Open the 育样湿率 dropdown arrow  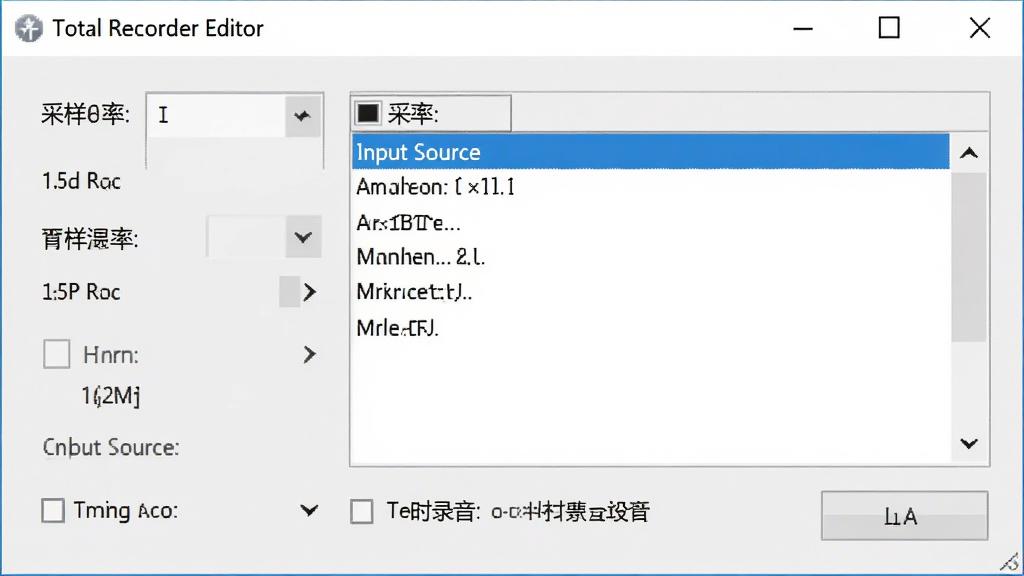coord(303,237)
